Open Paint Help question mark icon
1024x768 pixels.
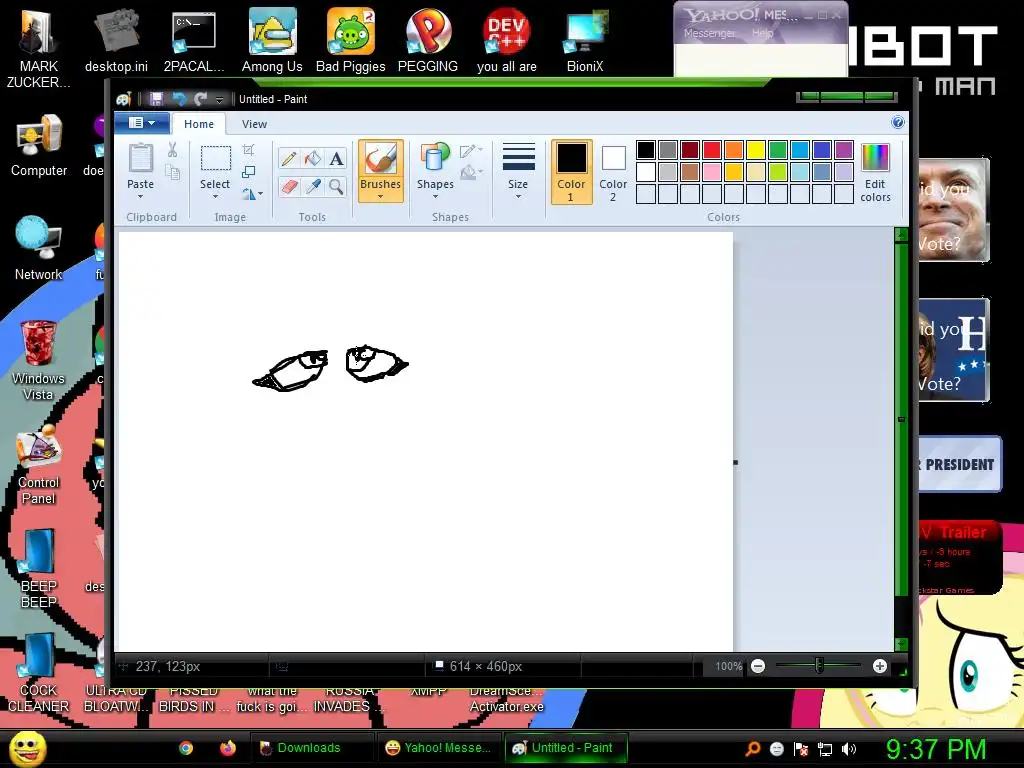point(898,122)
